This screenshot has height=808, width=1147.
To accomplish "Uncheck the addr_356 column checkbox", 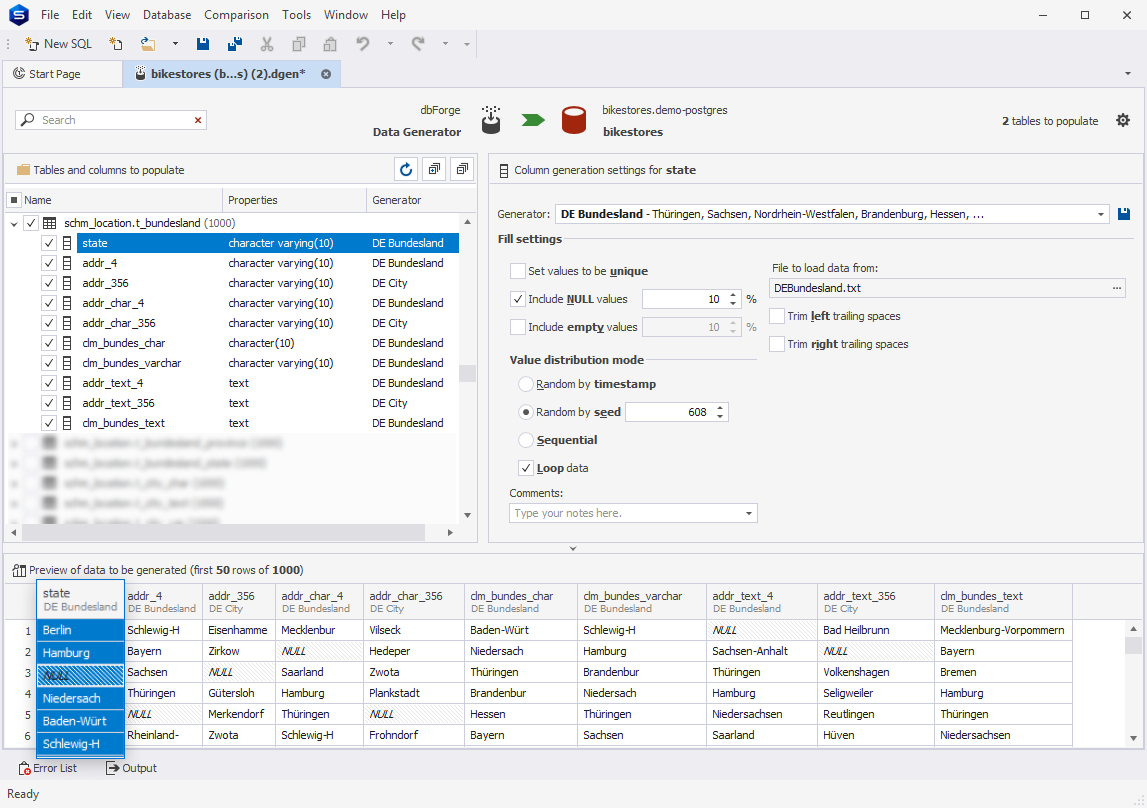I will coord(49,283).
